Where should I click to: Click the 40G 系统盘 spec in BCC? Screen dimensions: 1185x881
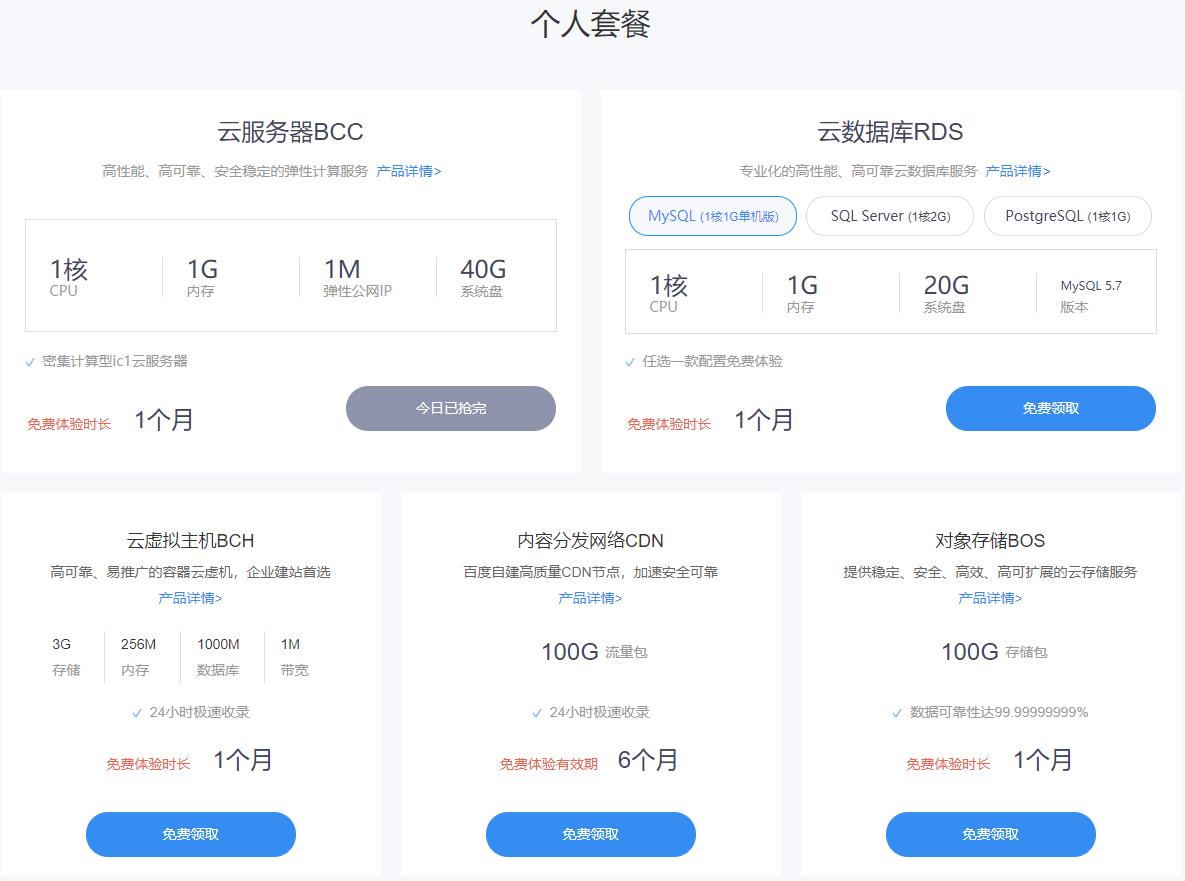483,277
